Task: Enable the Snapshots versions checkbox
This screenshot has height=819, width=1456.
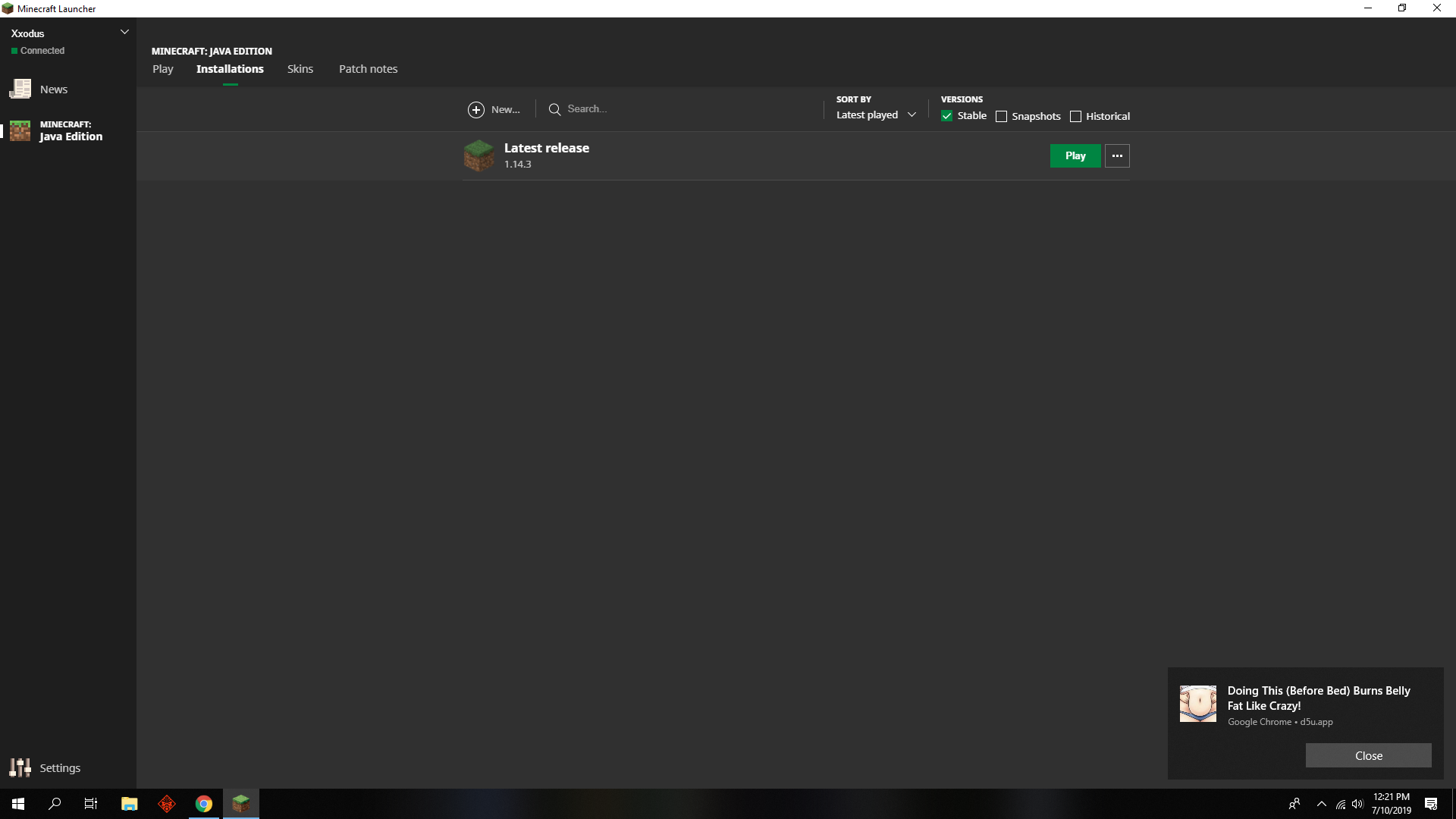Action: coord(1002,116)
